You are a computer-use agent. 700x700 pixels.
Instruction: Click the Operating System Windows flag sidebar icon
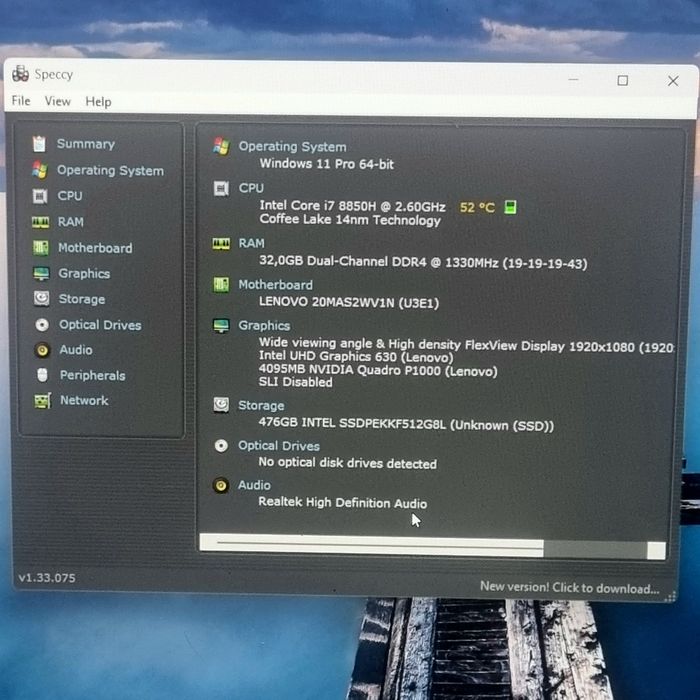tap(39, 170)
